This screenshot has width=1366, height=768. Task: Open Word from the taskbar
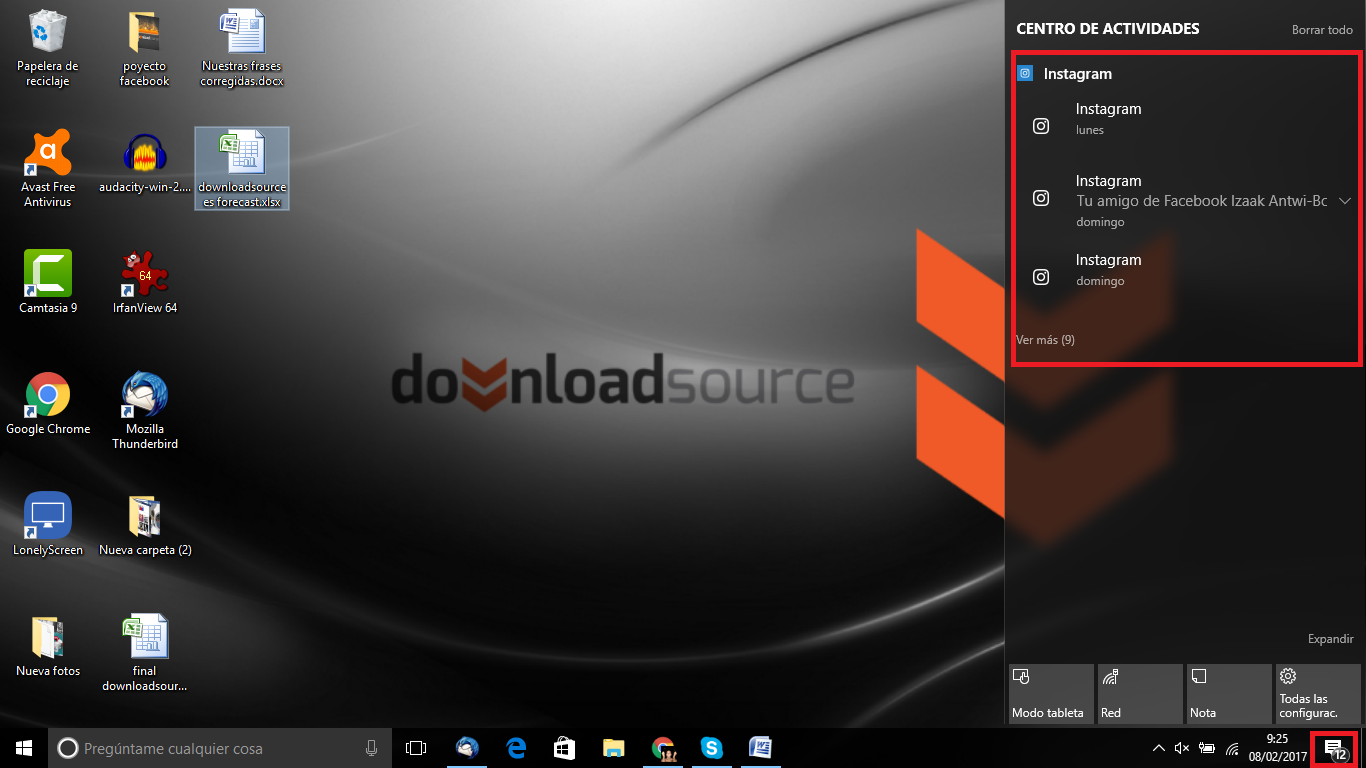[x=761, y=748]
